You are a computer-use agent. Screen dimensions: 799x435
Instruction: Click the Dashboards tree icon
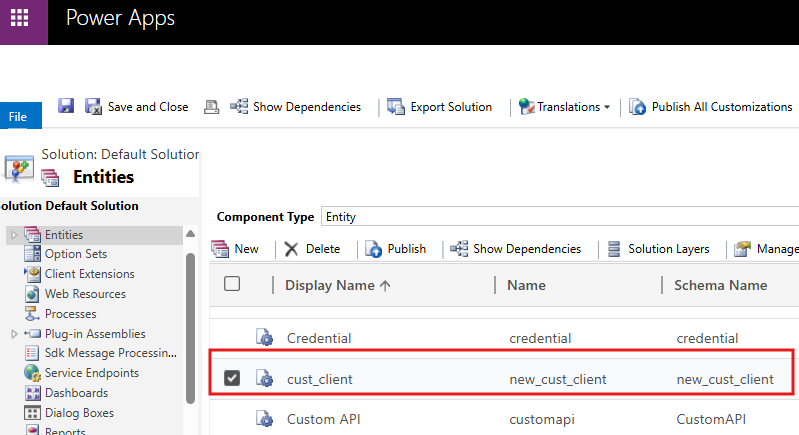coord(33,393)
